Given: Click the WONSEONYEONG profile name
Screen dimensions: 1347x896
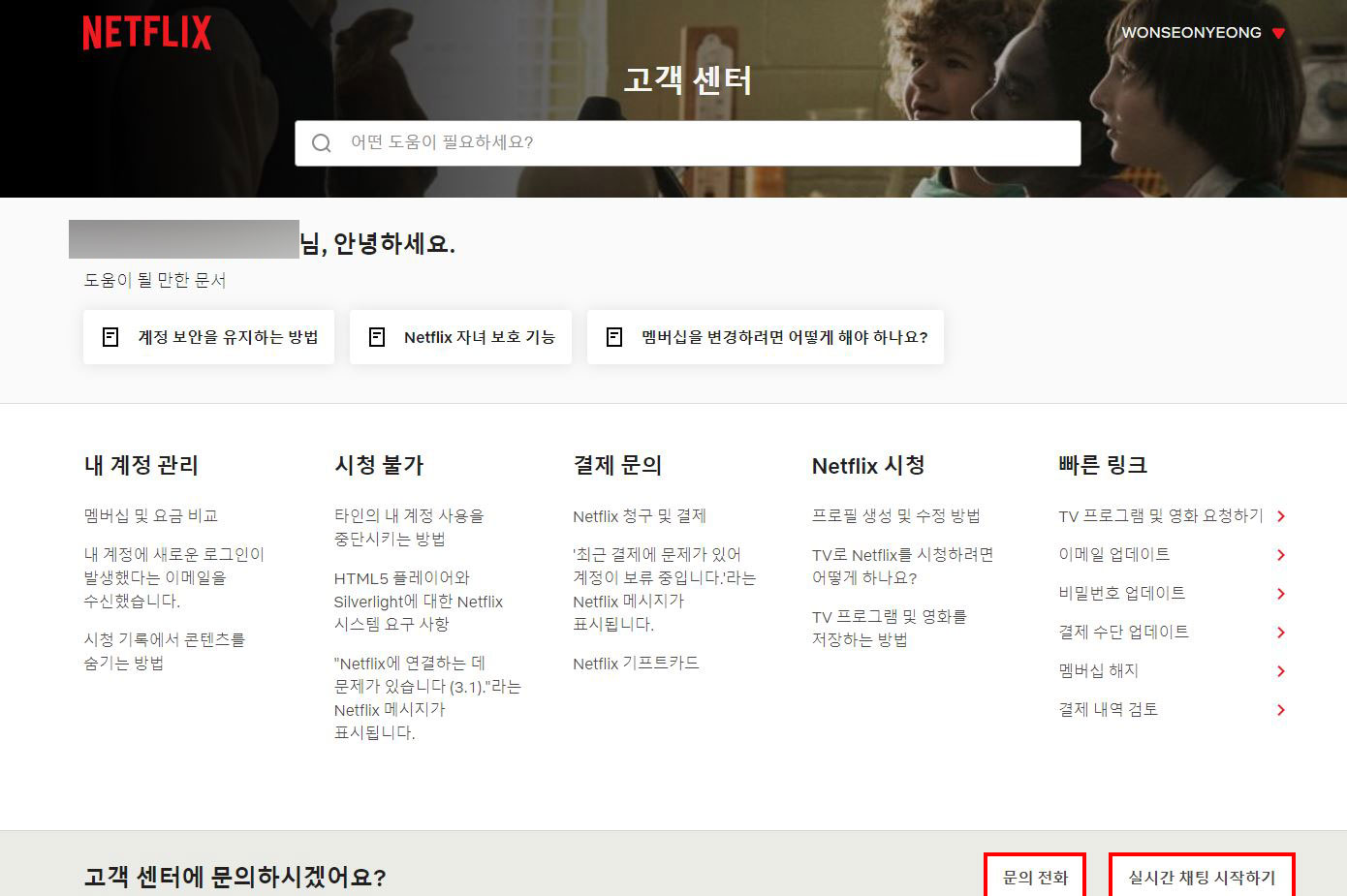Looking at the screenshot, I should click(1191, 33).
